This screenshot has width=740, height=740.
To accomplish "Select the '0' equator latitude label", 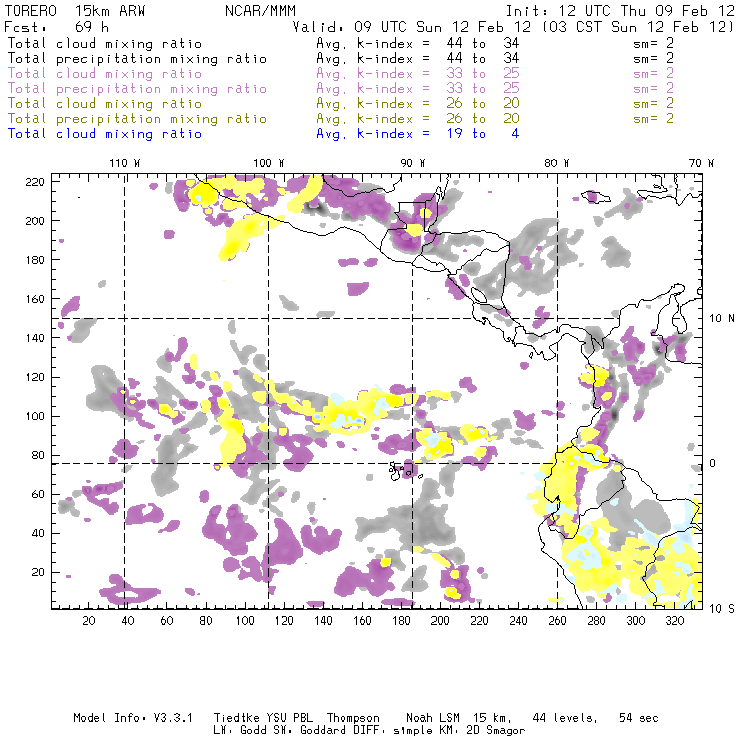I will [x=712, y=463].
